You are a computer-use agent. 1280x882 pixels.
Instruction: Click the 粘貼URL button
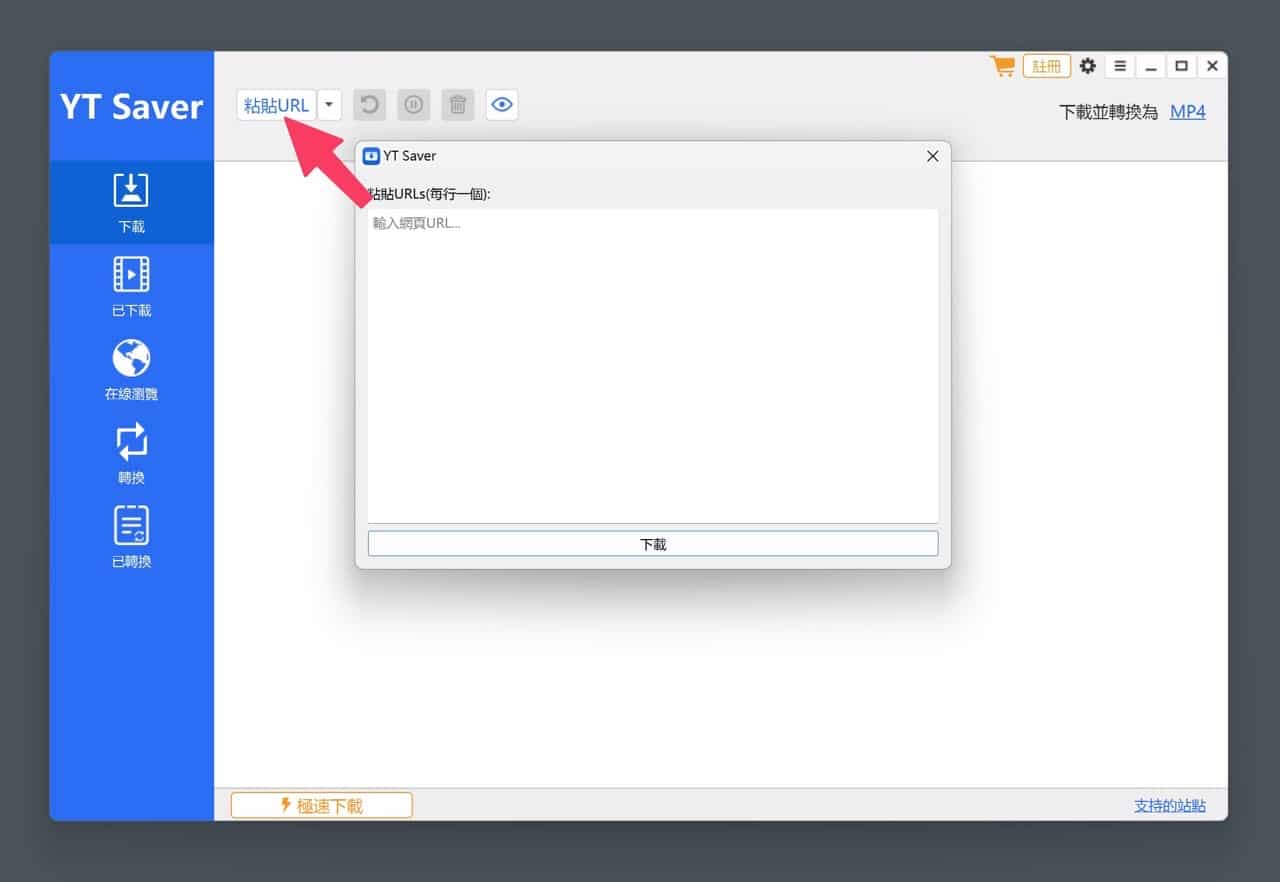276,105
